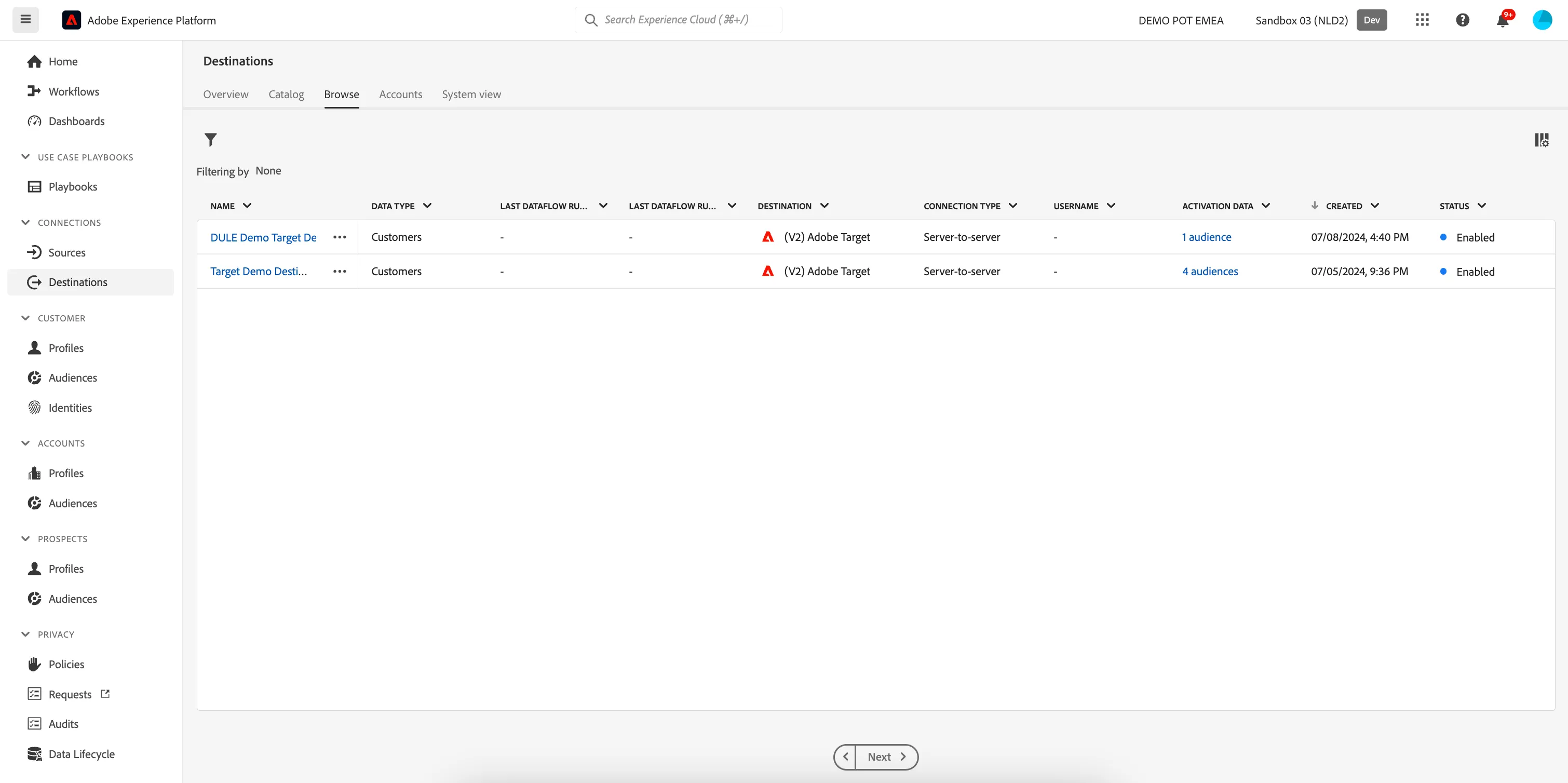Click created date 07/05/2024, 9:36 PM
The height and width of the screenshot is (783, 1568).
1360,272
